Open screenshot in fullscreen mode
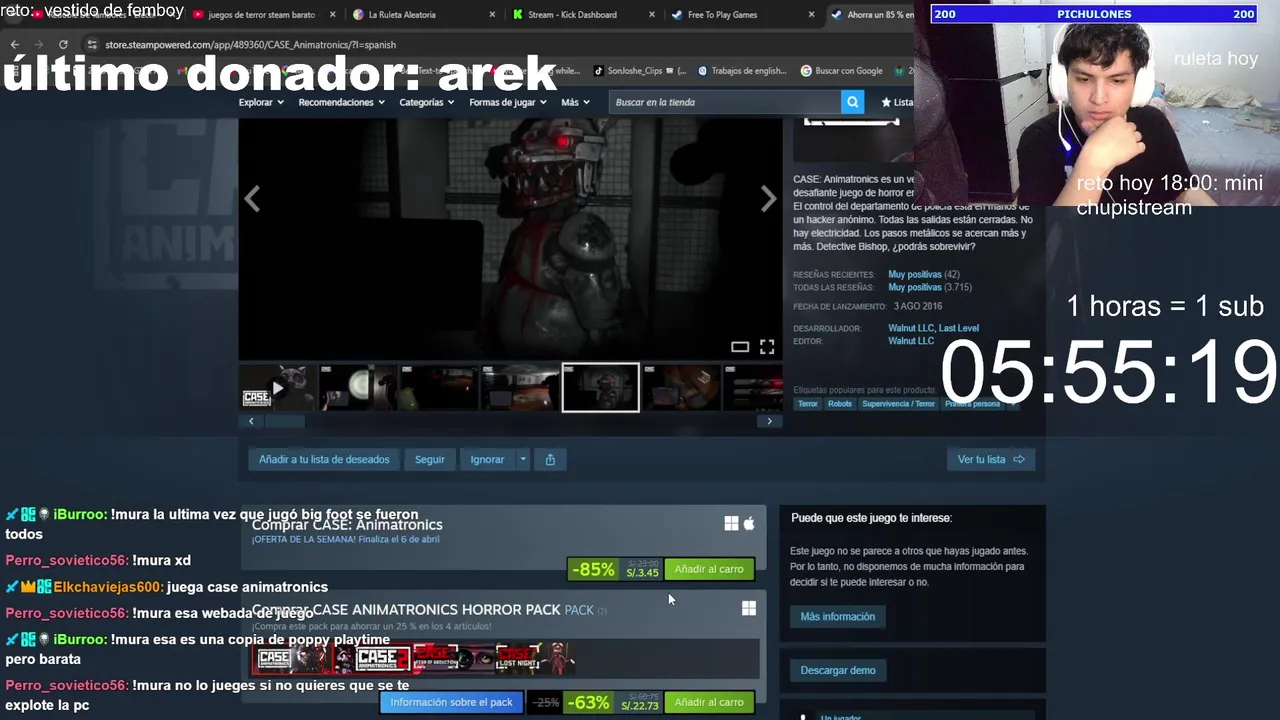 coord(767,347)
